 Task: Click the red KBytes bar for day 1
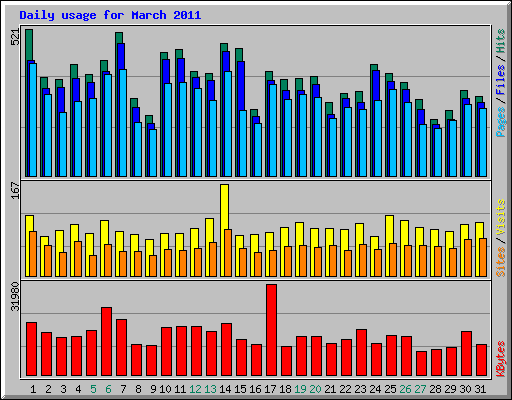coord(31,349)
